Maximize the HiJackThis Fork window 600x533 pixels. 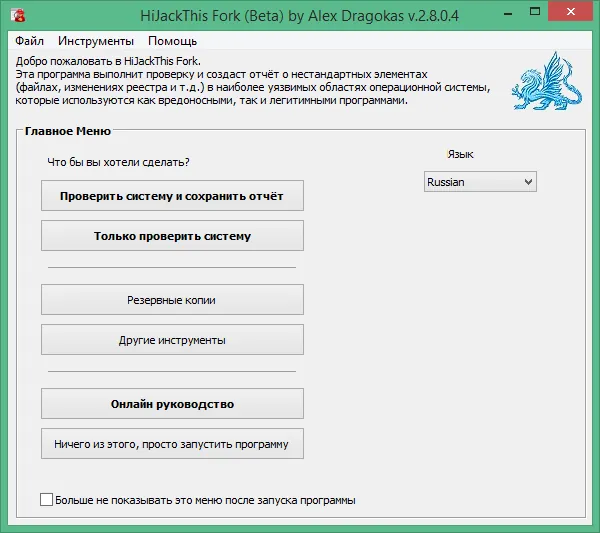click(535, 12)
